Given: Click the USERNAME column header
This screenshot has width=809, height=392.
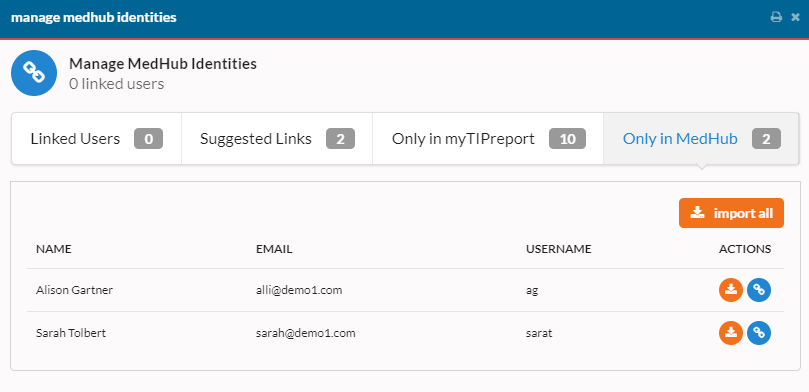Looking at the screenshot, I should 558,249.
